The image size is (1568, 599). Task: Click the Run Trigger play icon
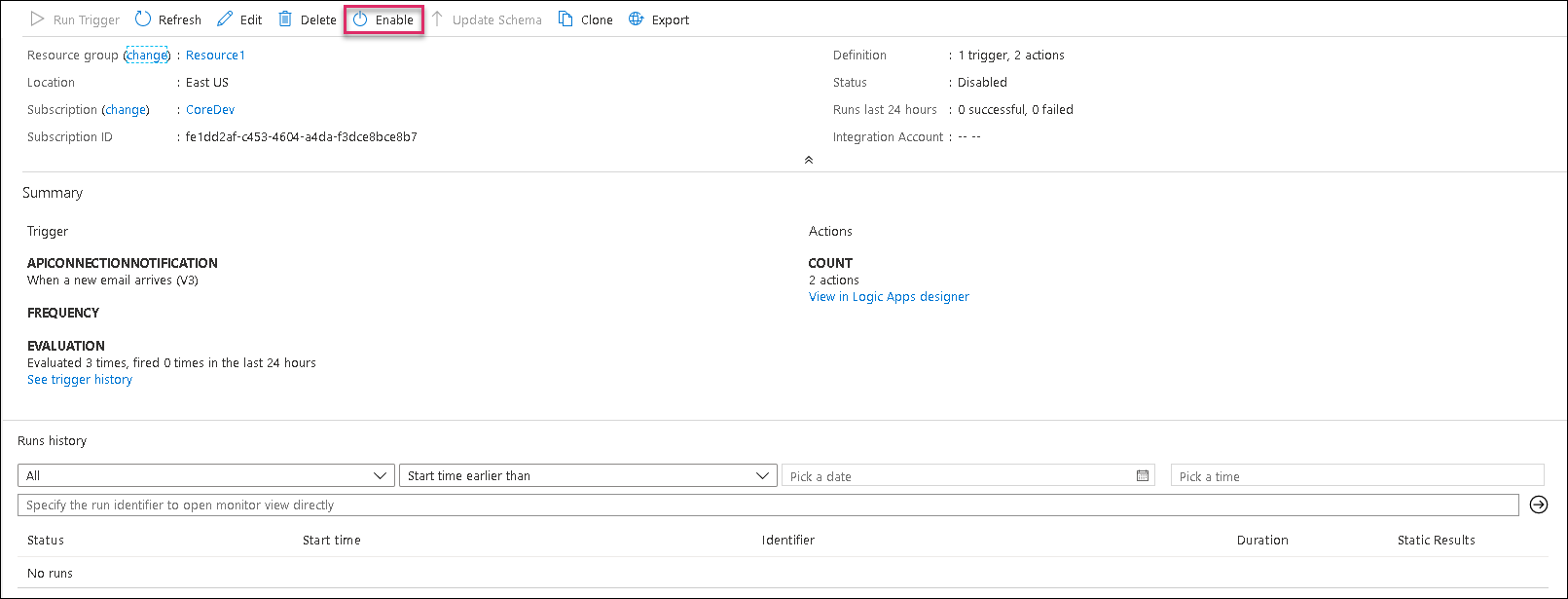point(37,19)
